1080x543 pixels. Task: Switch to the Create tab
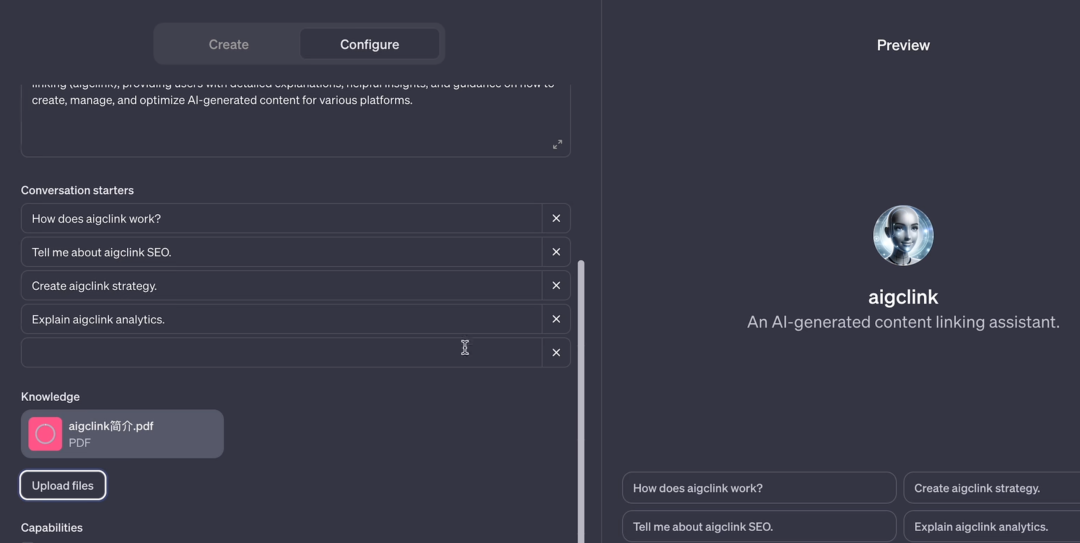point(229,44)
